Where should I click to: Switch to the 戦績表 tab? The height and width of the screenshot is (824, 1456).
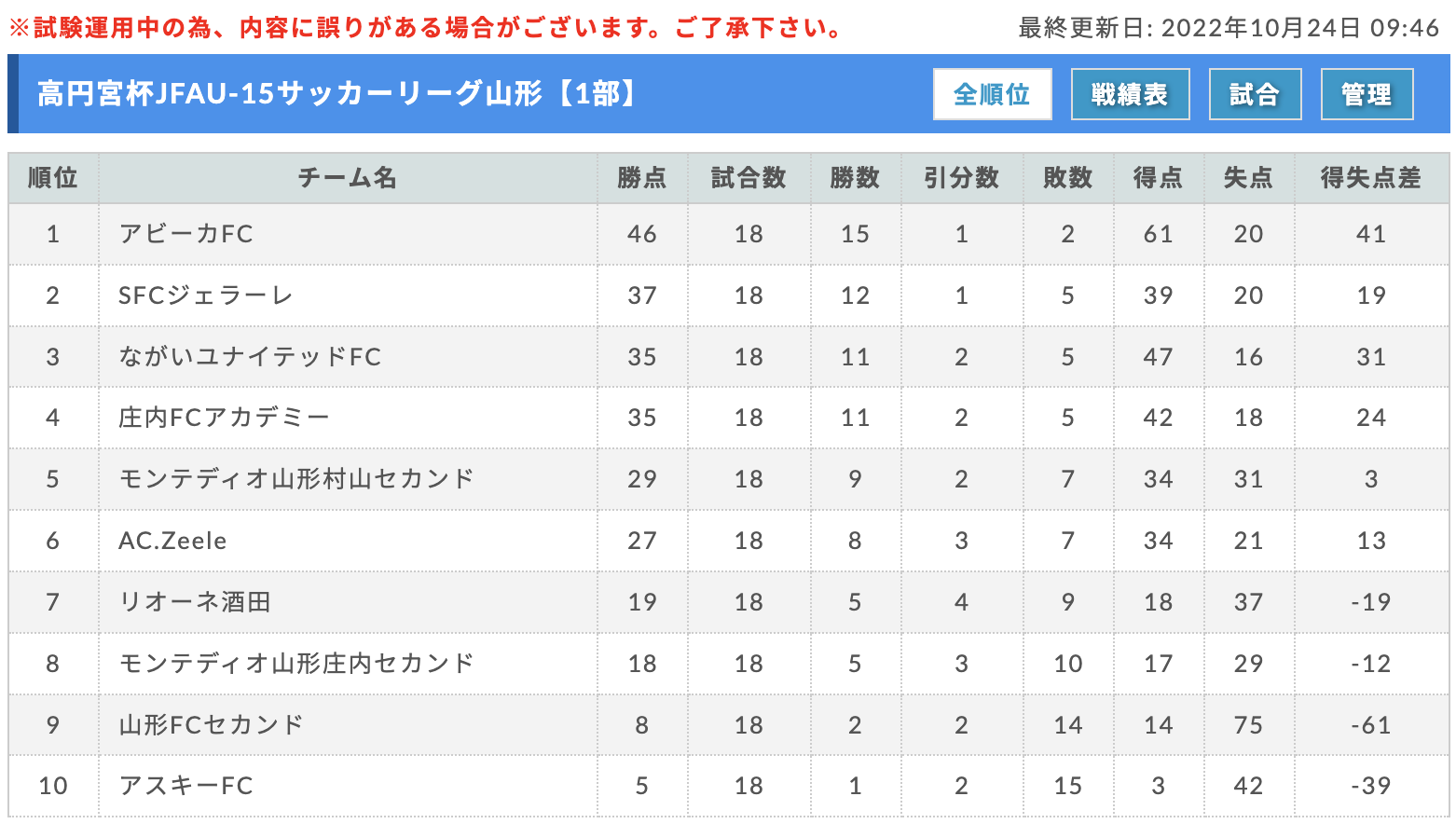pos(1130,94)
